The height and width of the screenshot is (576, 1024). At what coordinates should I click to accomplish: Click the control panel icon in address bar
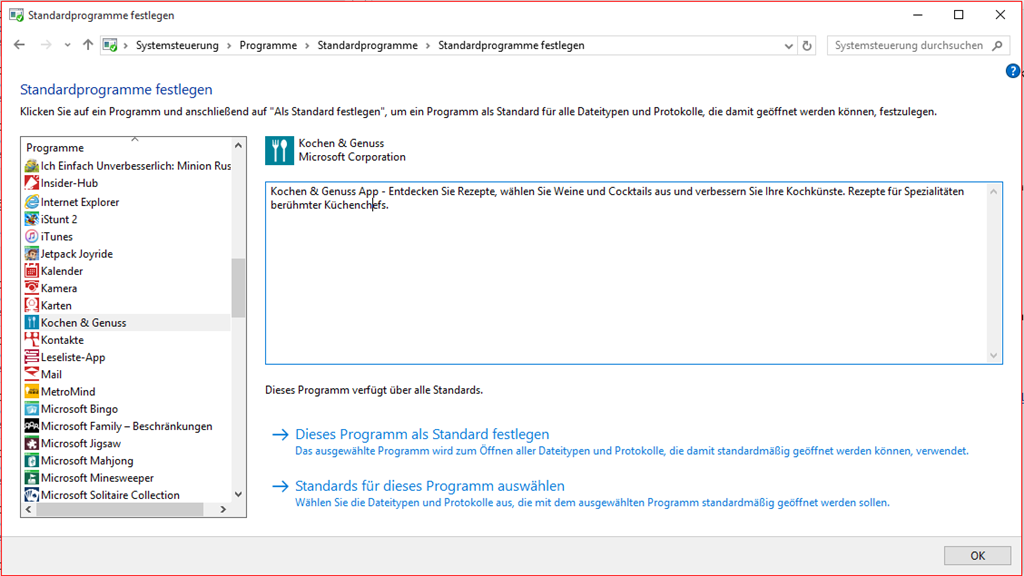[x=110, y=45]
